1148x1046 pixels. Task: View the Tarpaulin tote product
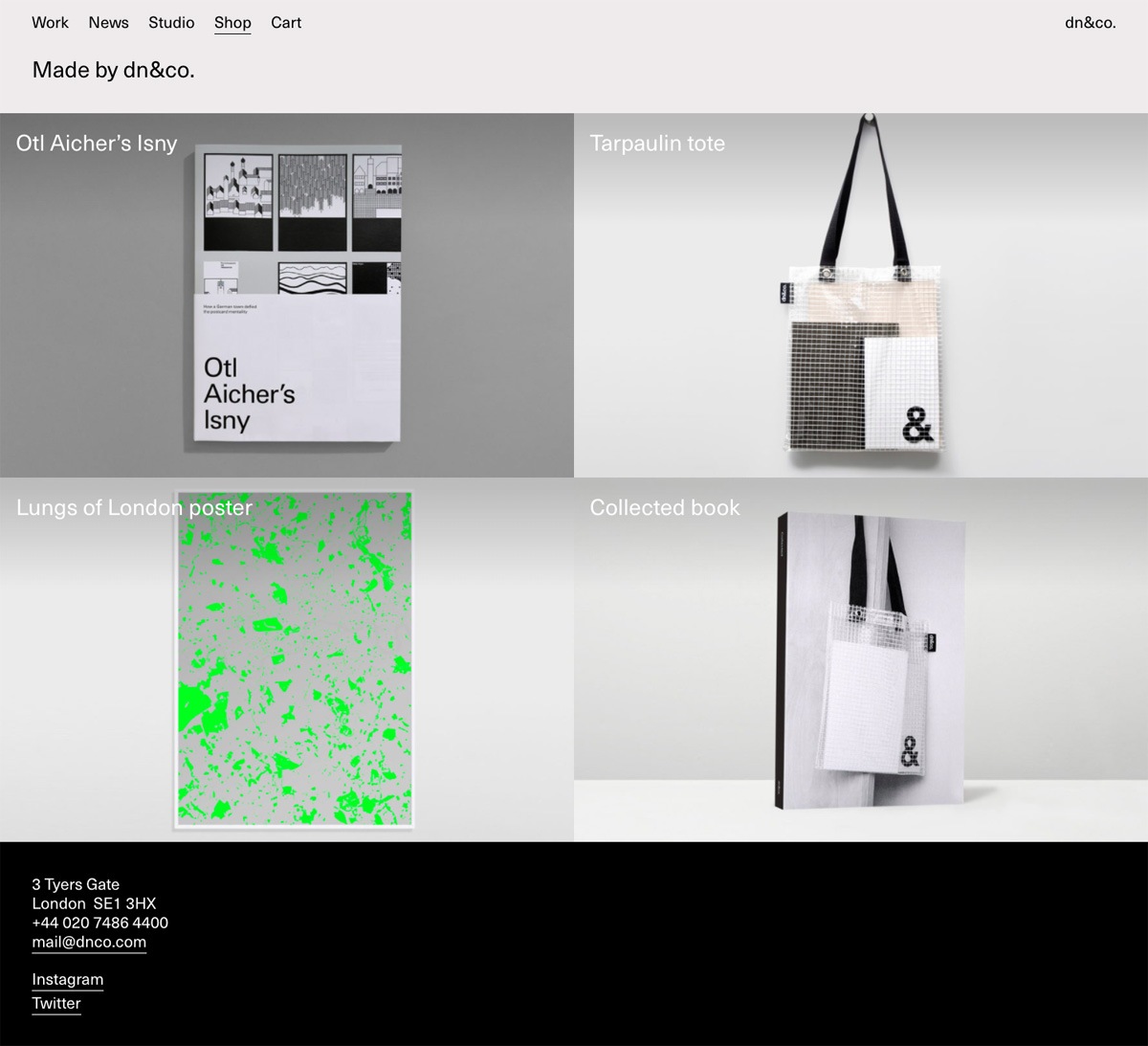(x=657, y=143)
